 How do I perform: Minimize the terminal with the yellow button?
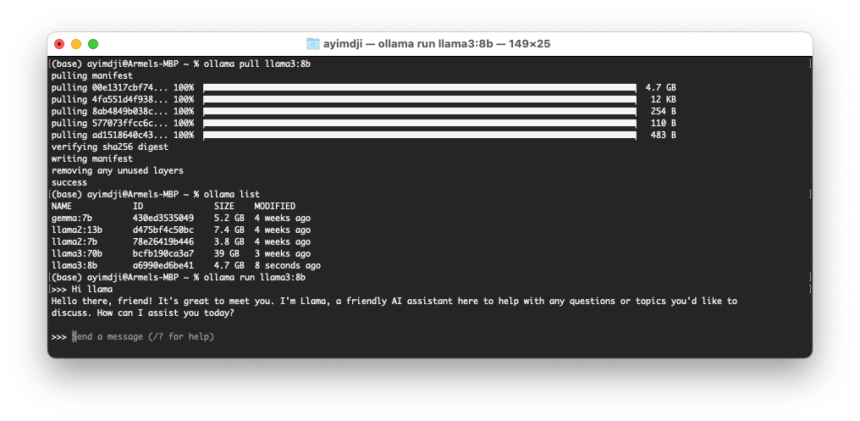tap(76, 44)
